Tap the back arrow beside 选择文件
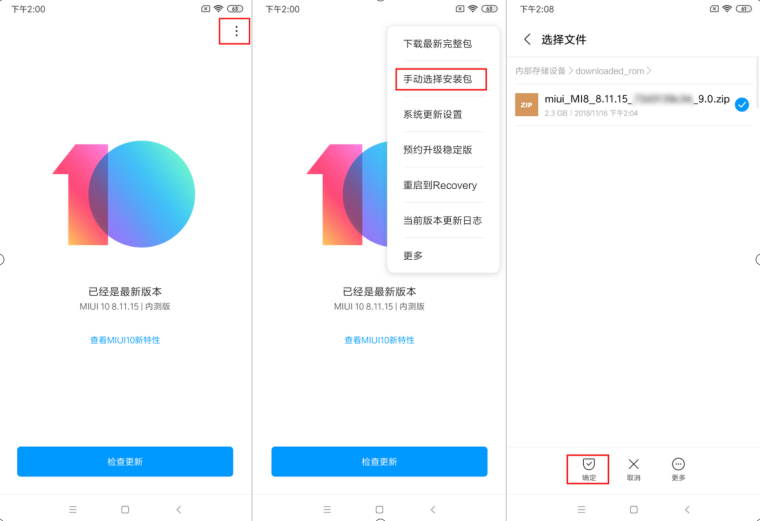This screenshot has width=760, height=521. [x=527, y=40]
